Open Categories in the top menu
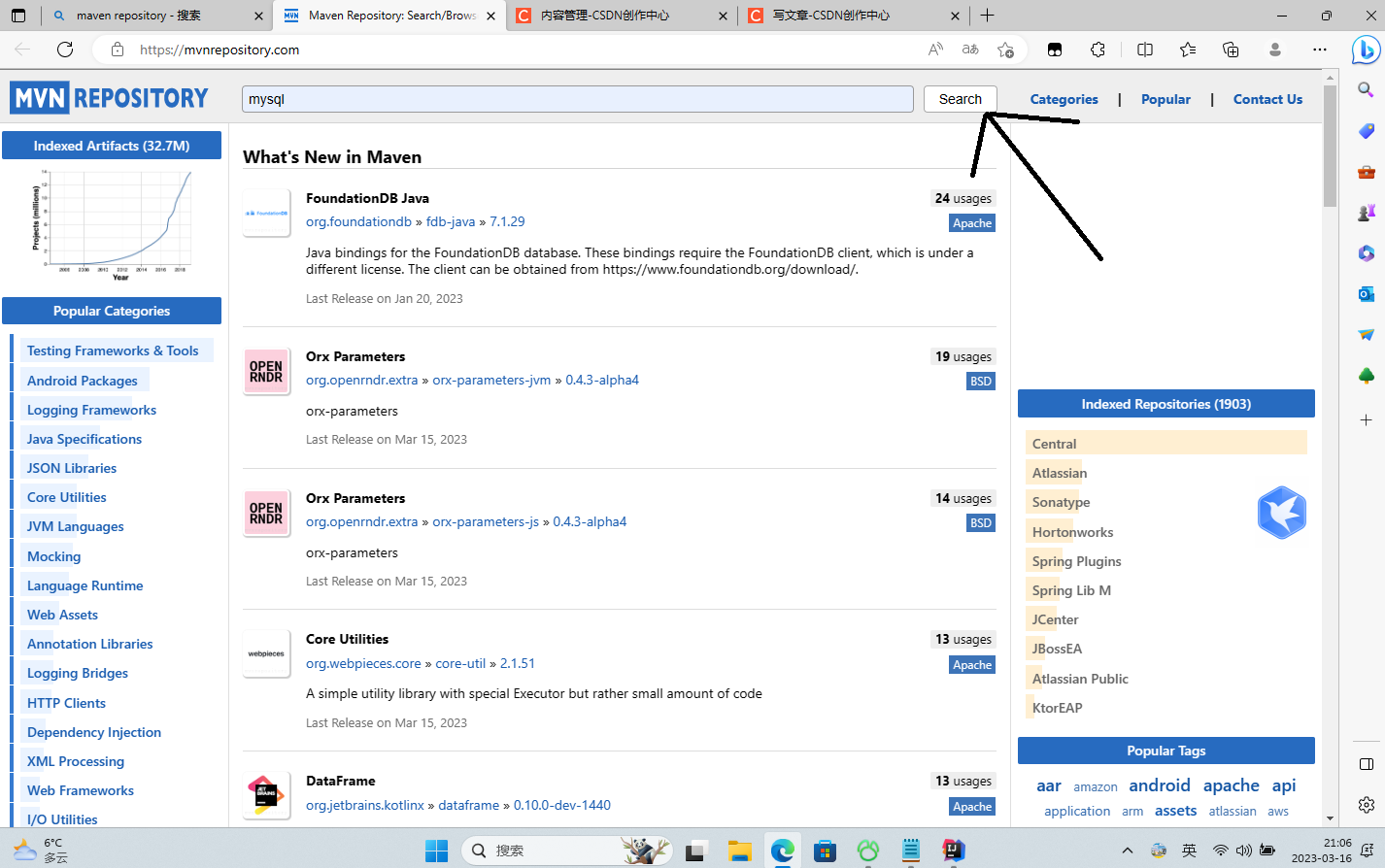 1064,99
